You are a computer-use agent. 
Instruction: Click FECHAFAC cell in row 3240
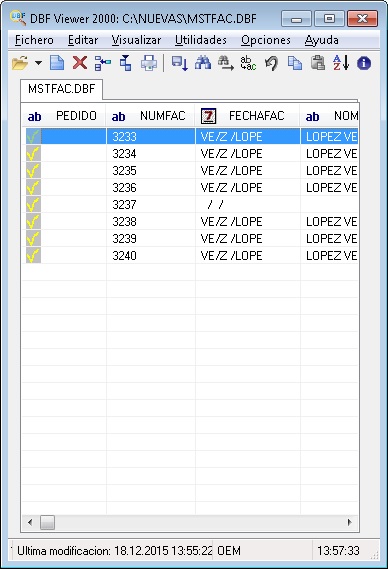pos(248,256)
